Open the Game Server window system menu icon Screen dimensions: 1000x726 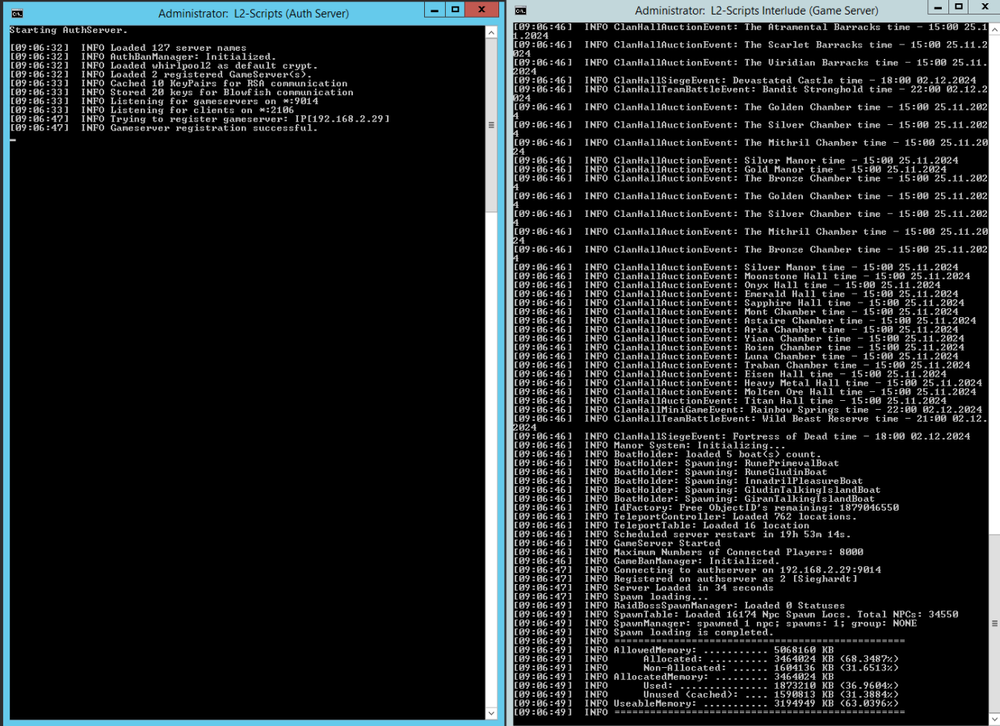[x=521, y=10]
